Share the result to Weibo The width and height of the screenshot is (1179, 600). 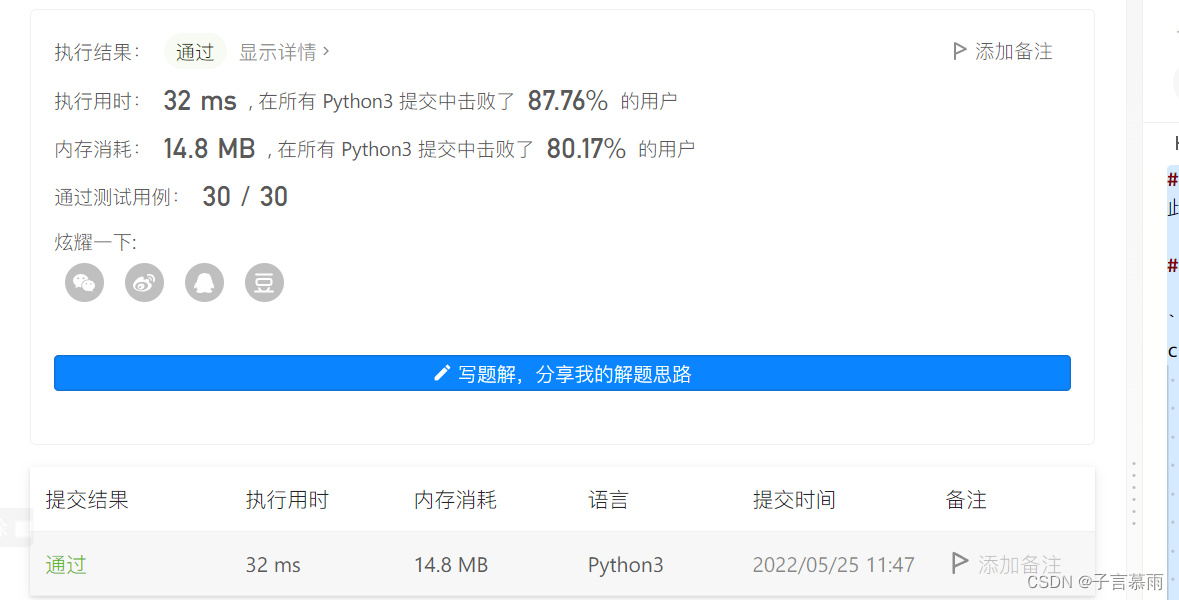pos(144,282)
